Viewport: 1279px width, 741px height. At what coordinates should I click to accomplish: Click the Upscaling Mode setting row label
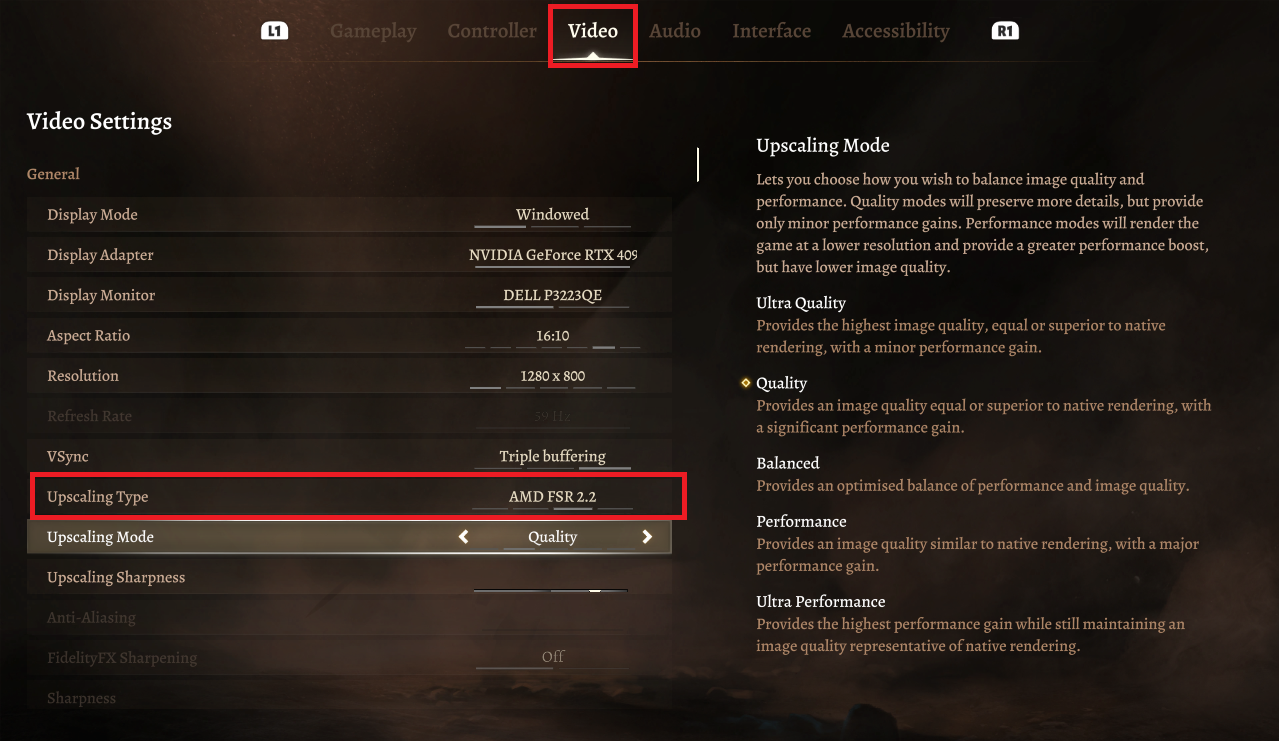point(101,537)
